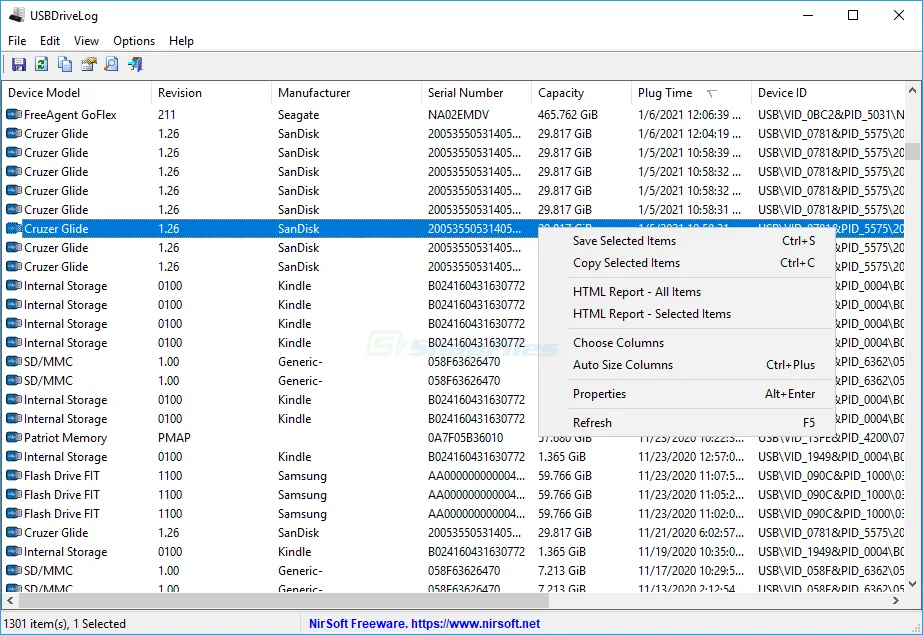Screen dimensions: 923x635
Task: Click serial number NA02EMDV
Action: (x=459, y=115)
